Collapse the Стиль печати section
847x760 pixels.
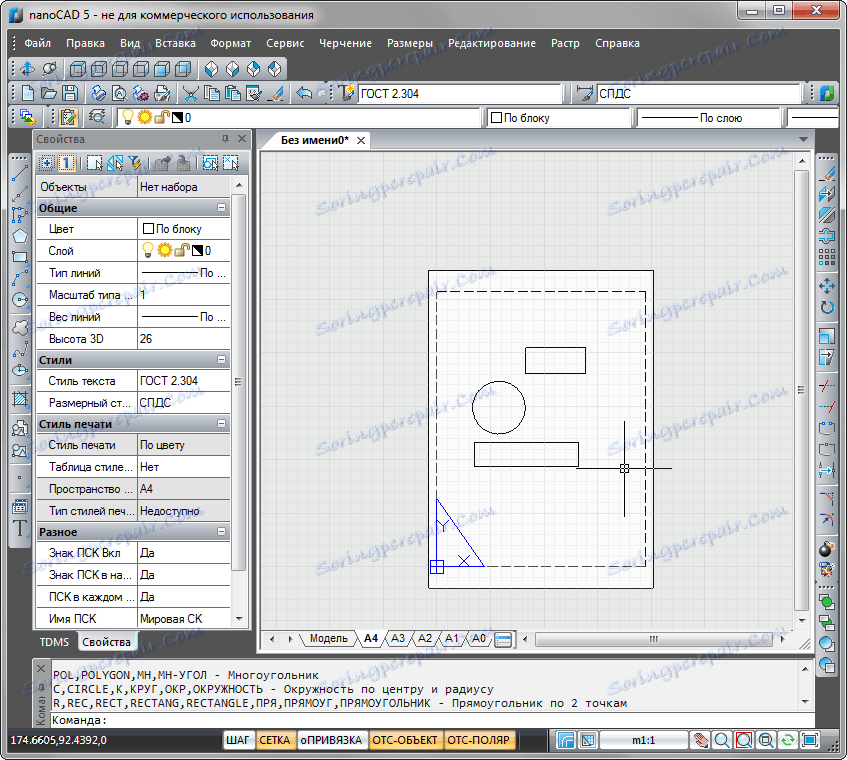click(x=221, y=424)
